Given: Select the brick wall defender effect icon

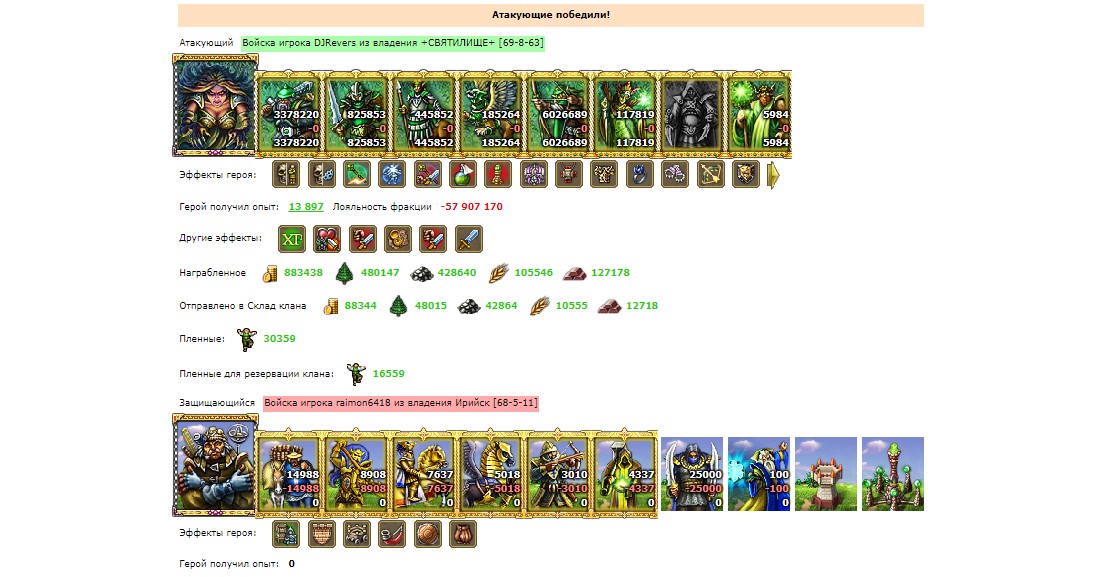Looking at the screenshot, I should point(321,534).
